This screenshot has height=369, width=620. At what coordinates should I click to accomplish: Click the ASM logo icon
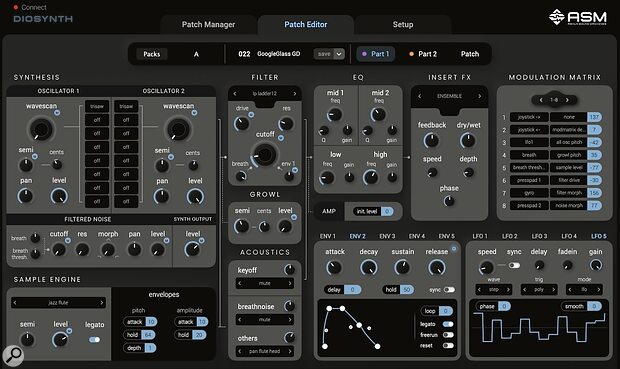click(x=556, y=17)
